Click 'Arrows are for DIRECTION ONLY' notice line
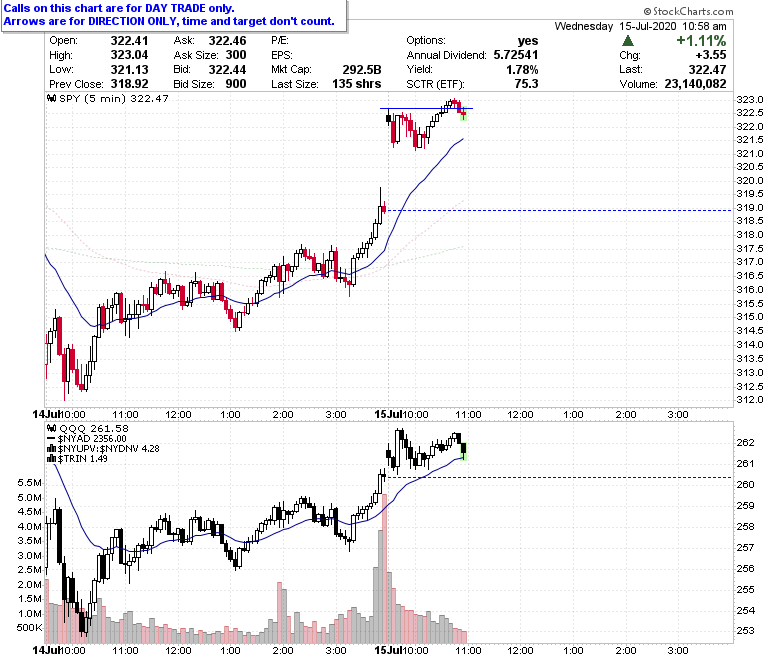780x659 pixels. [169, 21]
